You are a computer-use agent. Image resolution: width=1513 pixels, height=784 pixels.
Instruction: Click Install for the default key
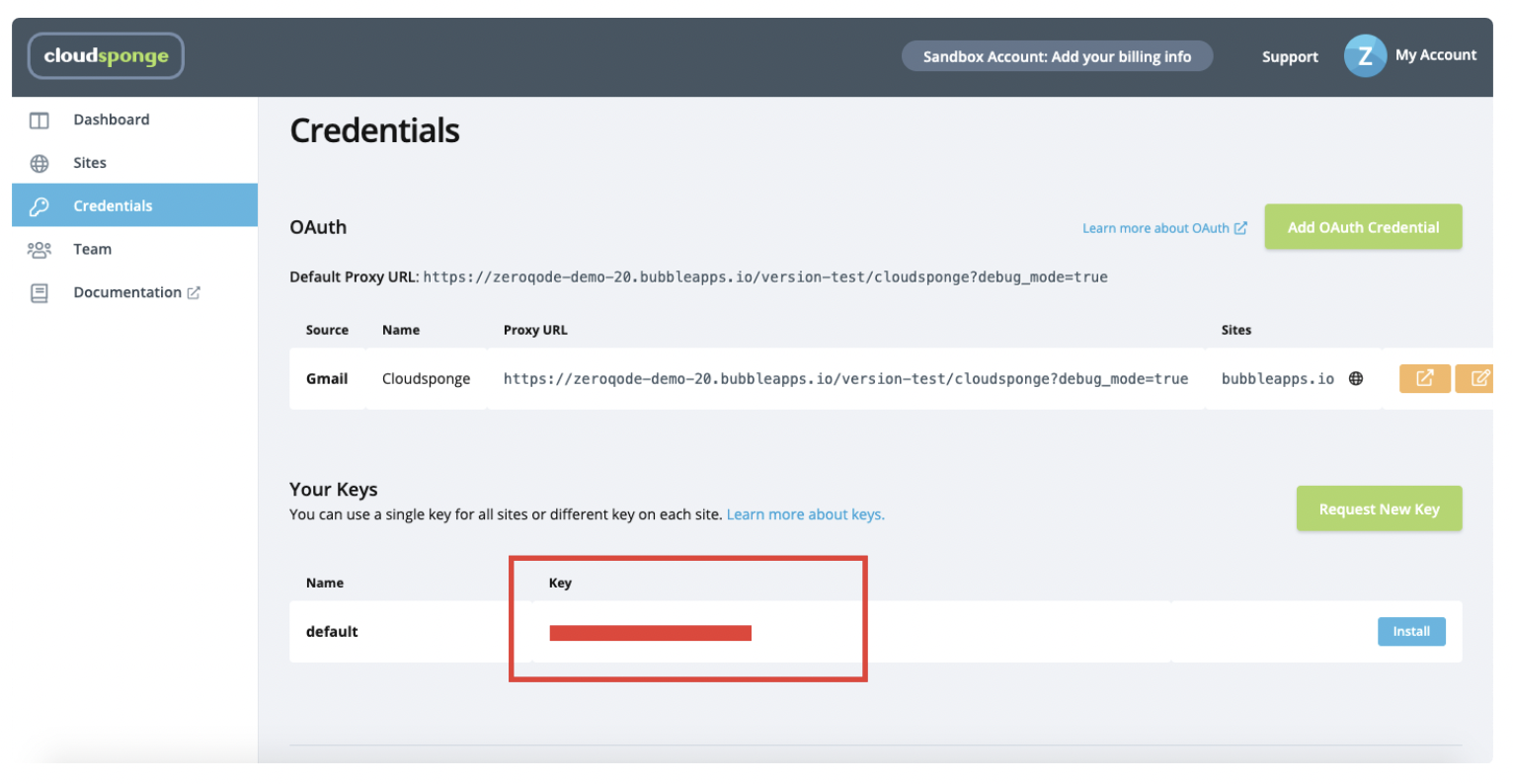(x=1411, y=632)
